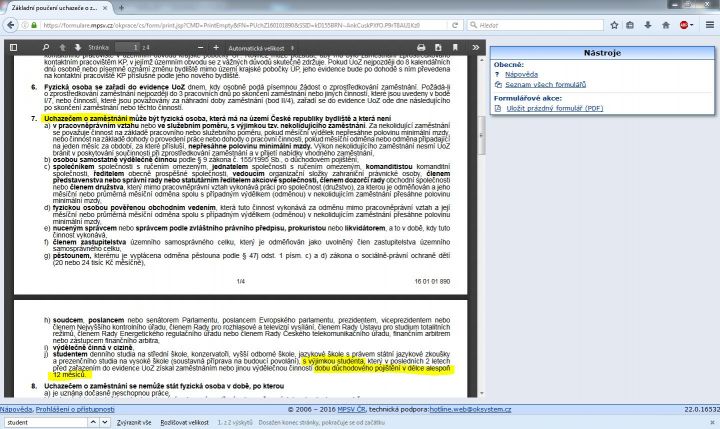Image resolution: width=720 pixels, height=429 pixels.
Task: Open Prohlášení o přístupnosti link
Action: (x=75, y=409)
